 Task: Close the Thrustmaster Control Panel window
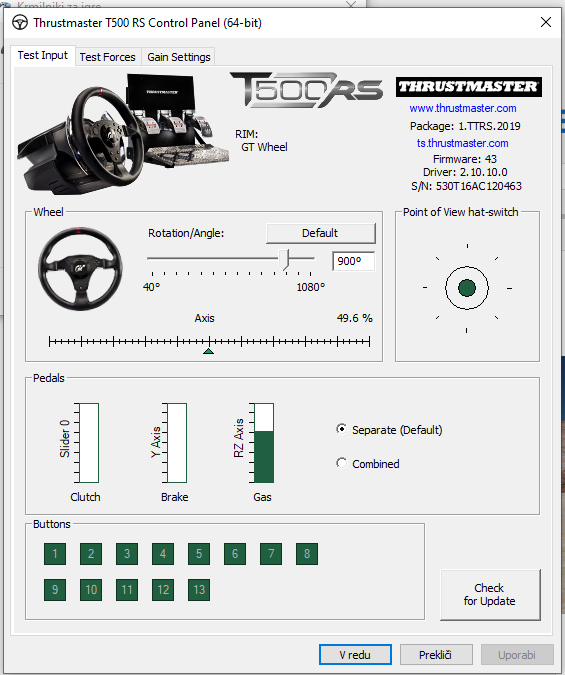(546, 22)
